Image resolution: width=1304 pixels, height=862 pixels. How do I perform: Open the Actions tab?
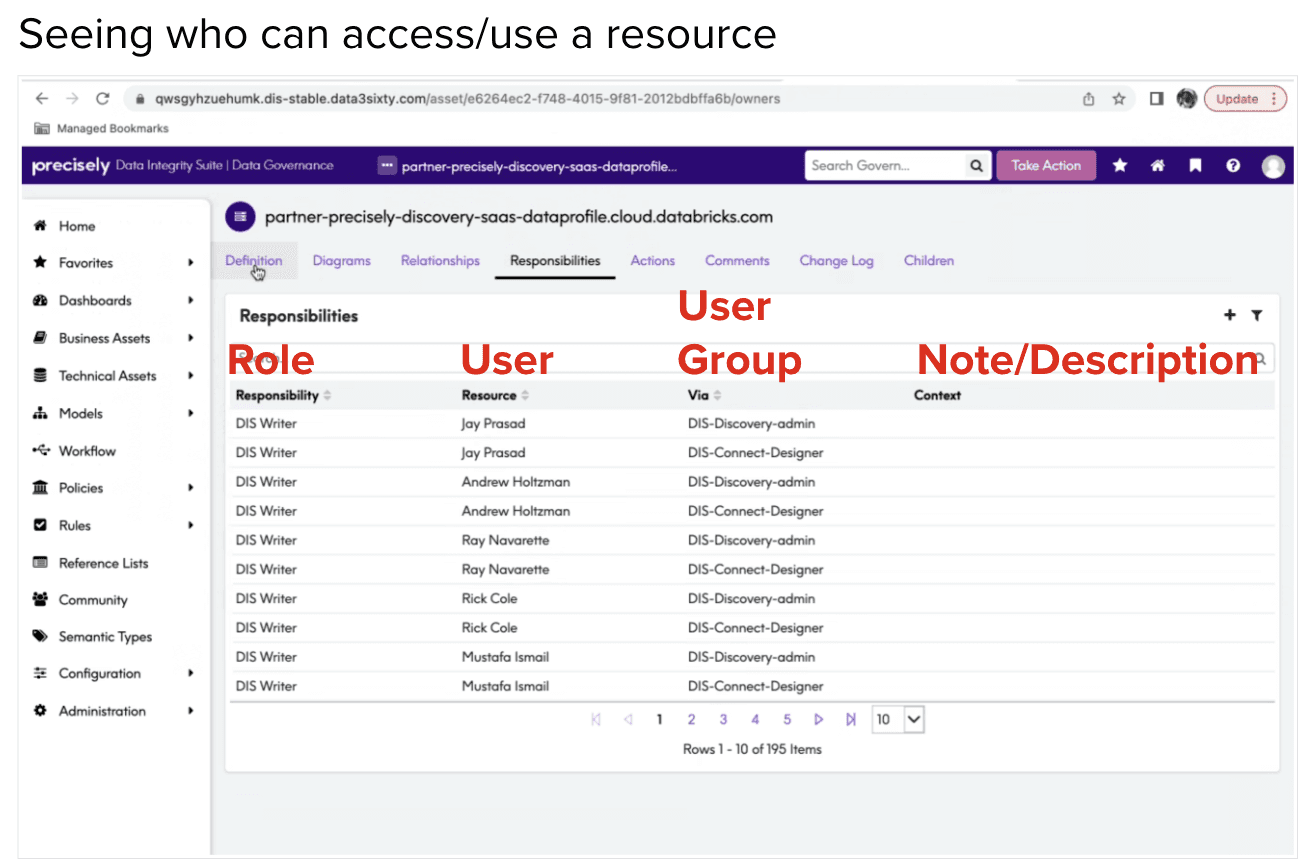coord(653,261)
